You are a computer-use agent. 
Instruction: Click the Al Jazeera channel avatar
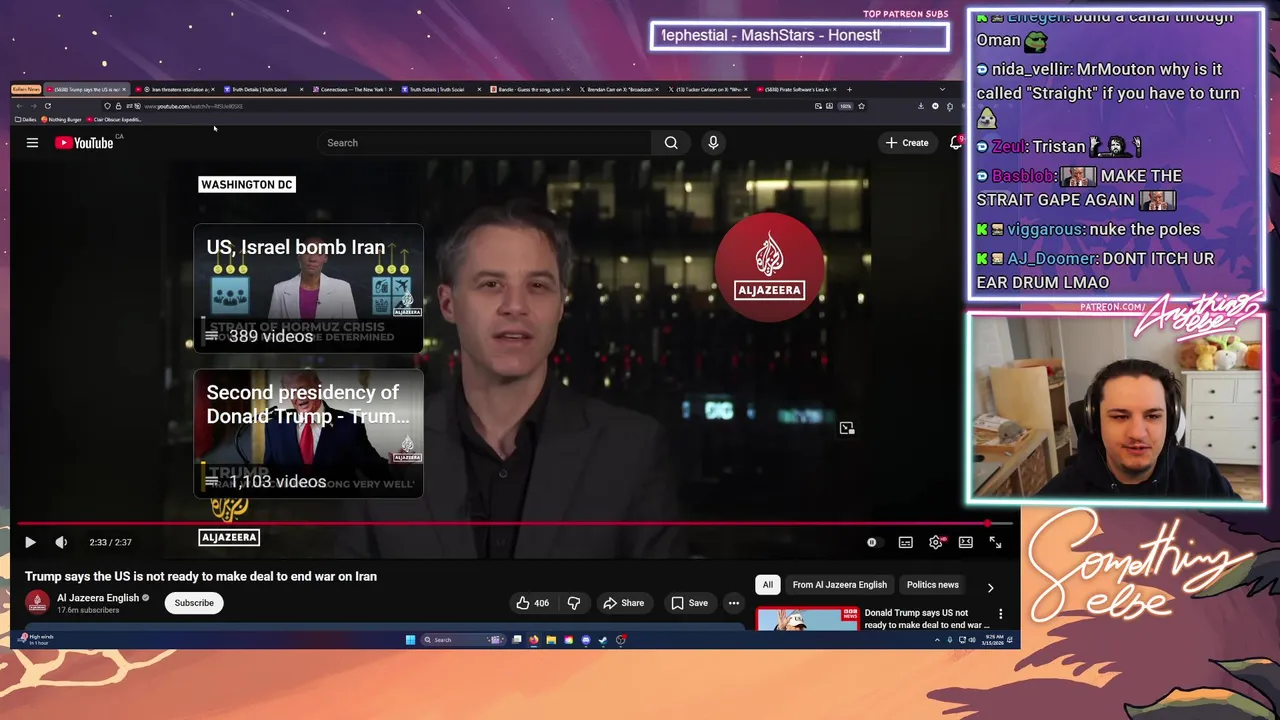coord(37,602)
